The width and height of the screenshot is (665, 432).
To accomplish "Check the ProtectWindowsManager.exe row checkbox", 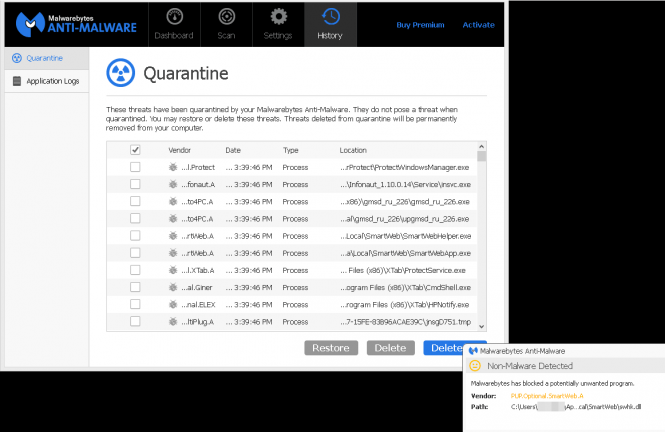I will tap(135, 167).
